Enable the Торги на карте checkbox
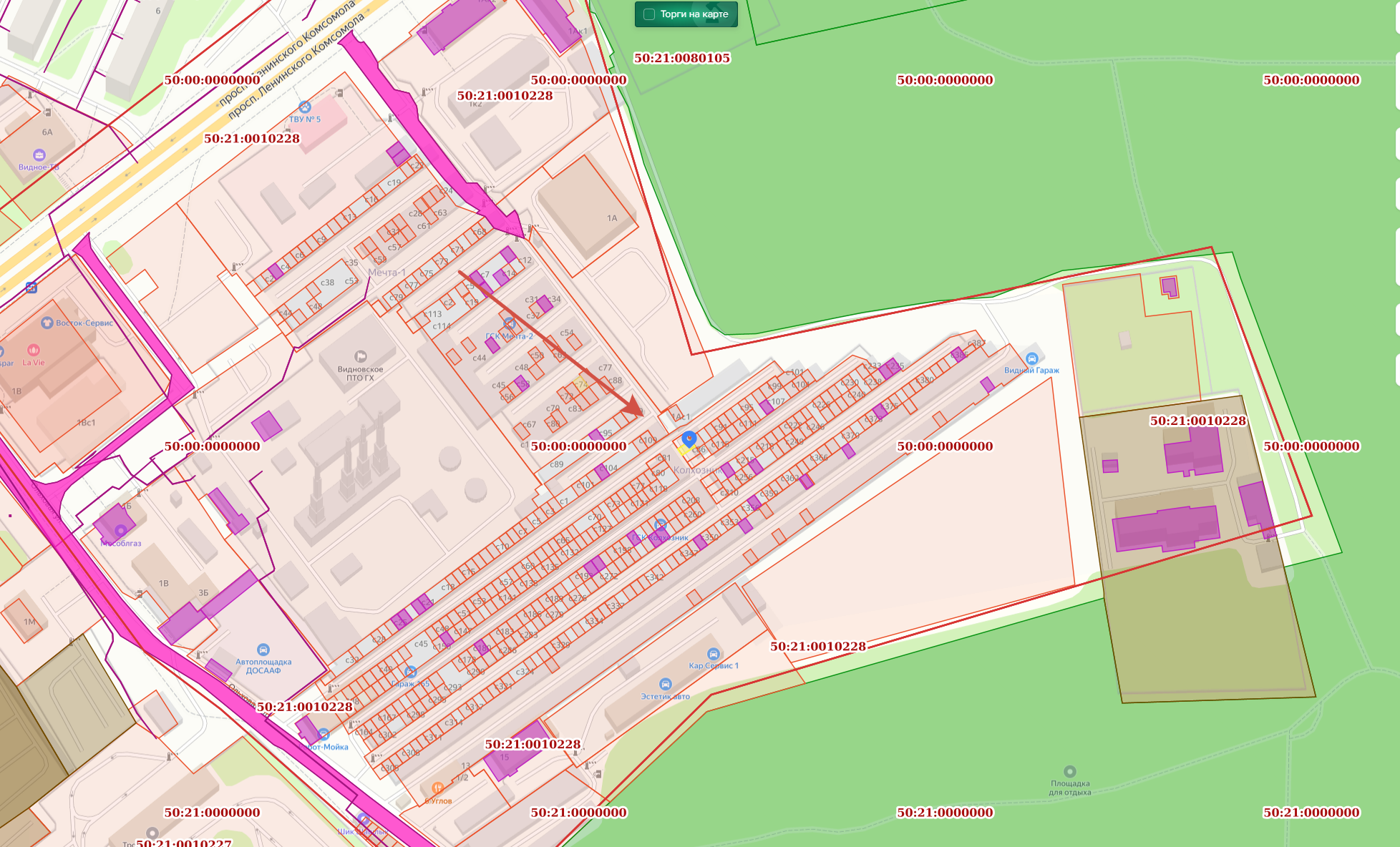The image size is (1400, 847). point(649,14)
